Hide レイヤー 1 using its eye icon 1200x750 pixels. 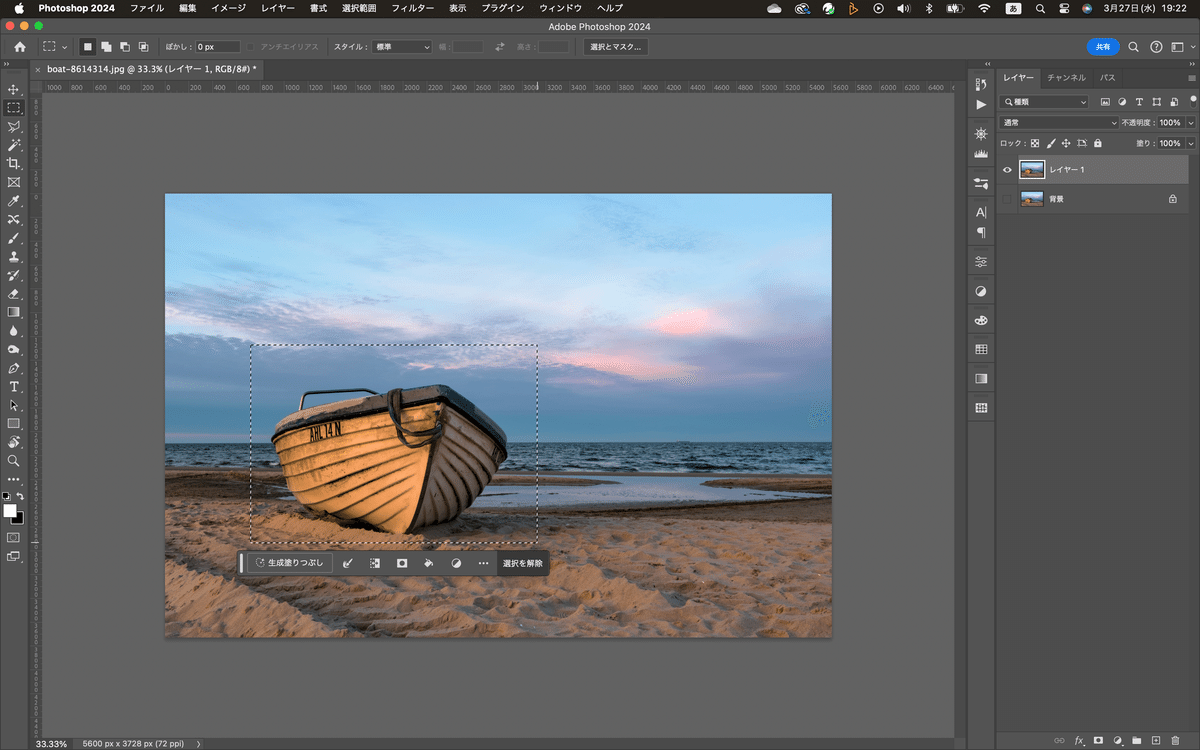point(1007,170)
